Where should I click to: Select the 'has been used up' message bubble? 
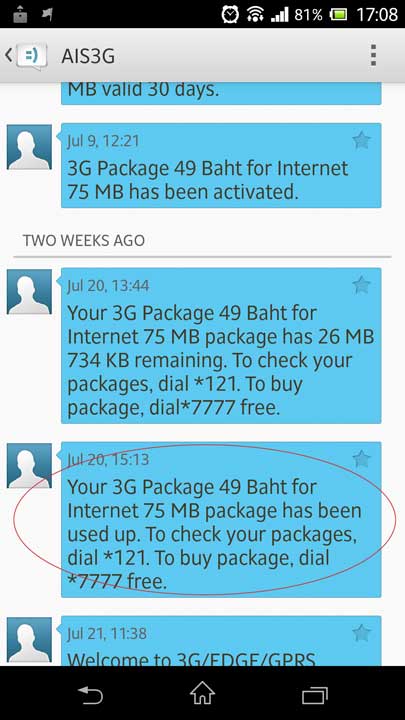[x=221, y=519]
